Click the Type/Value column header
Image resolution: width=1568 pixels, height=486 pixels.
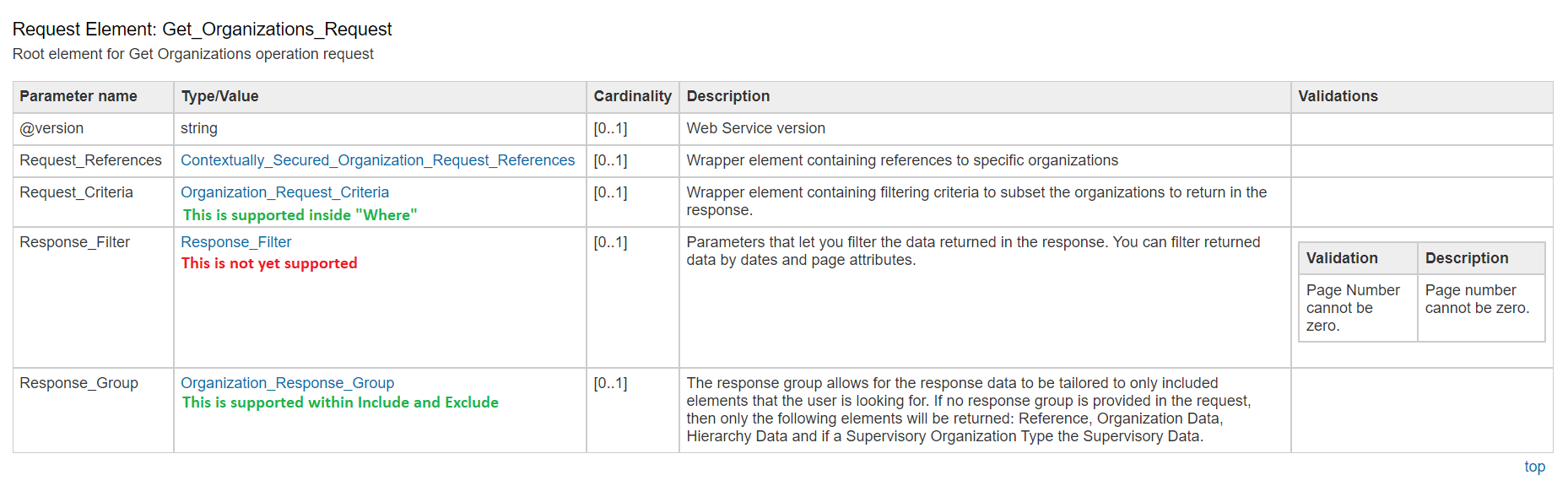(219, 96)
